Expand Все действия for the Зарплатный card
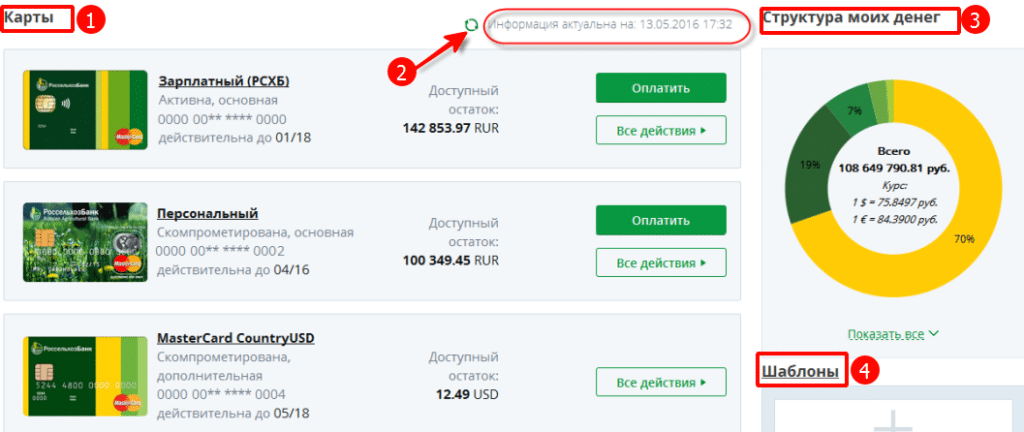1024x432 pixels. (661, 131)
